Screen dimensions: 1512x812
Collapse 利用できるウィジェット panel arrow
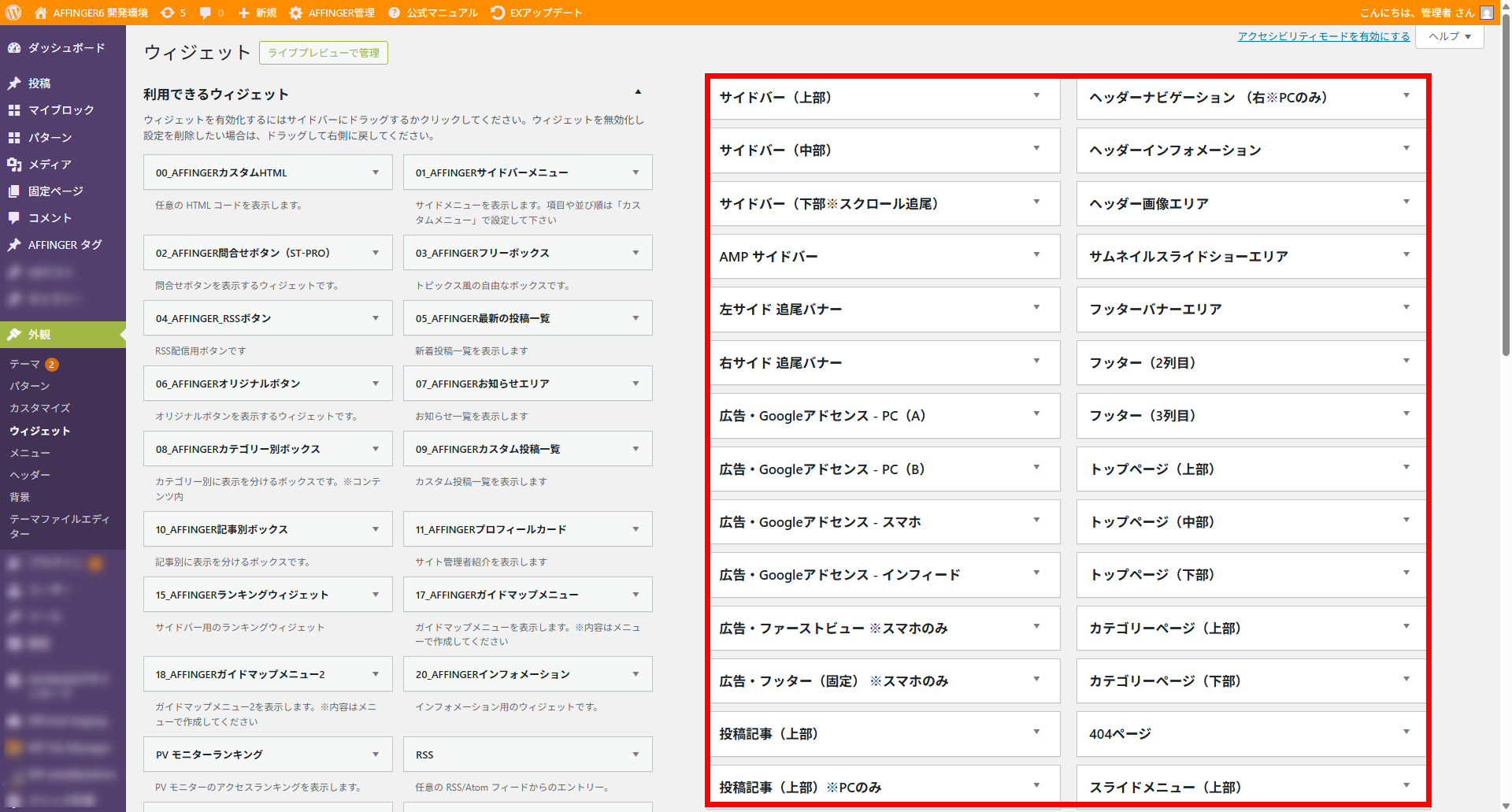pos(638,92)
